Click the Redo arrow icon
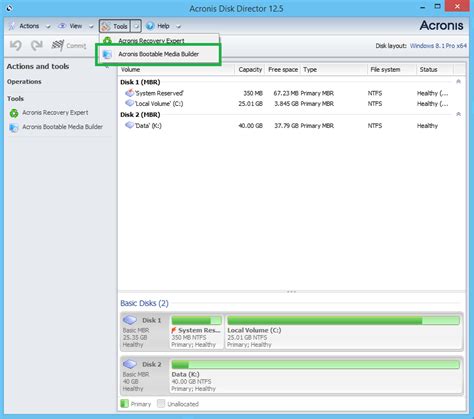This screenshot has width=474, height=419. (37, 45)
